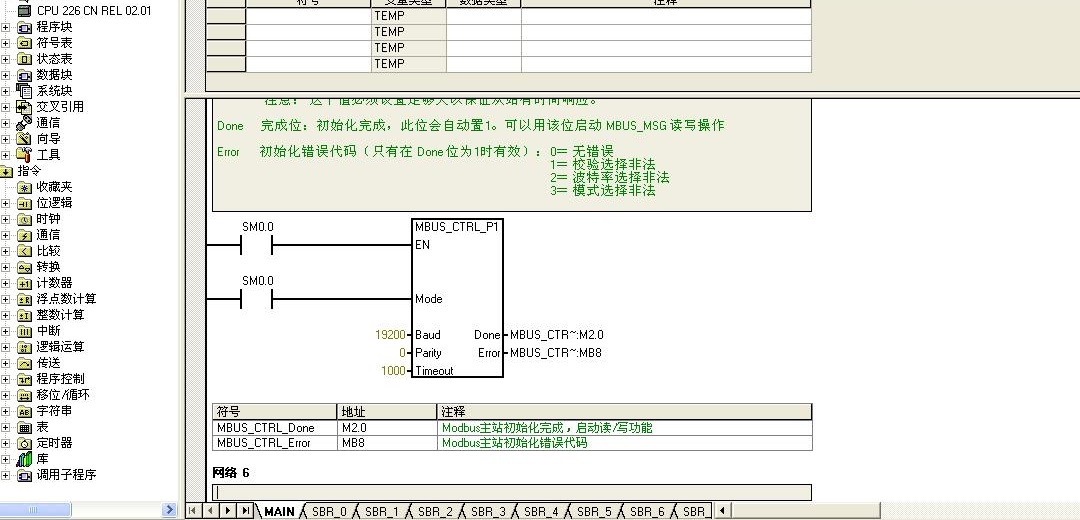The width and height of the screenshot is (1080, 520).
Task: Click the 浮点数计算 floating-point math icon
Action: point(24,299)
